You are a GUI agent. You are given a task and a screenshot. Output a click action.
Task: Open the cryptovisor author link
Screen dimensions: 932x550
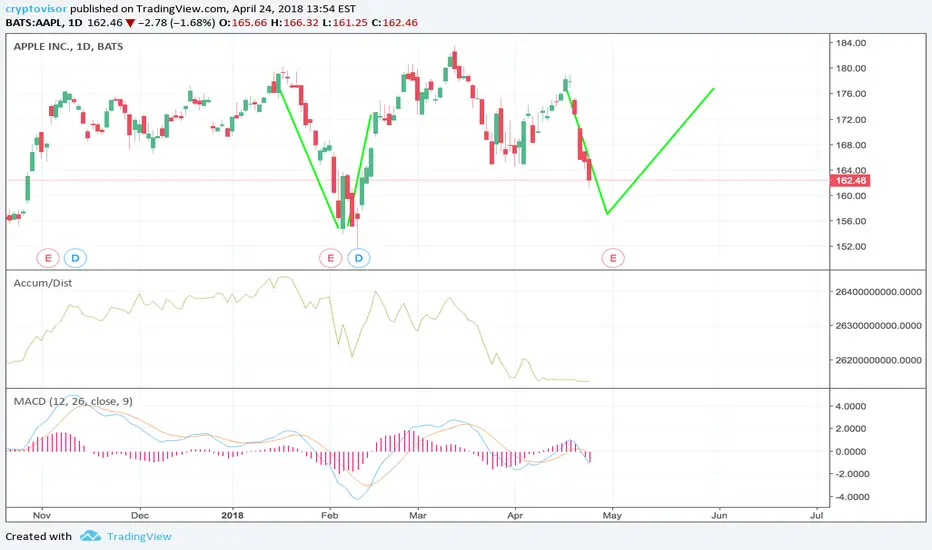point(36,9)
